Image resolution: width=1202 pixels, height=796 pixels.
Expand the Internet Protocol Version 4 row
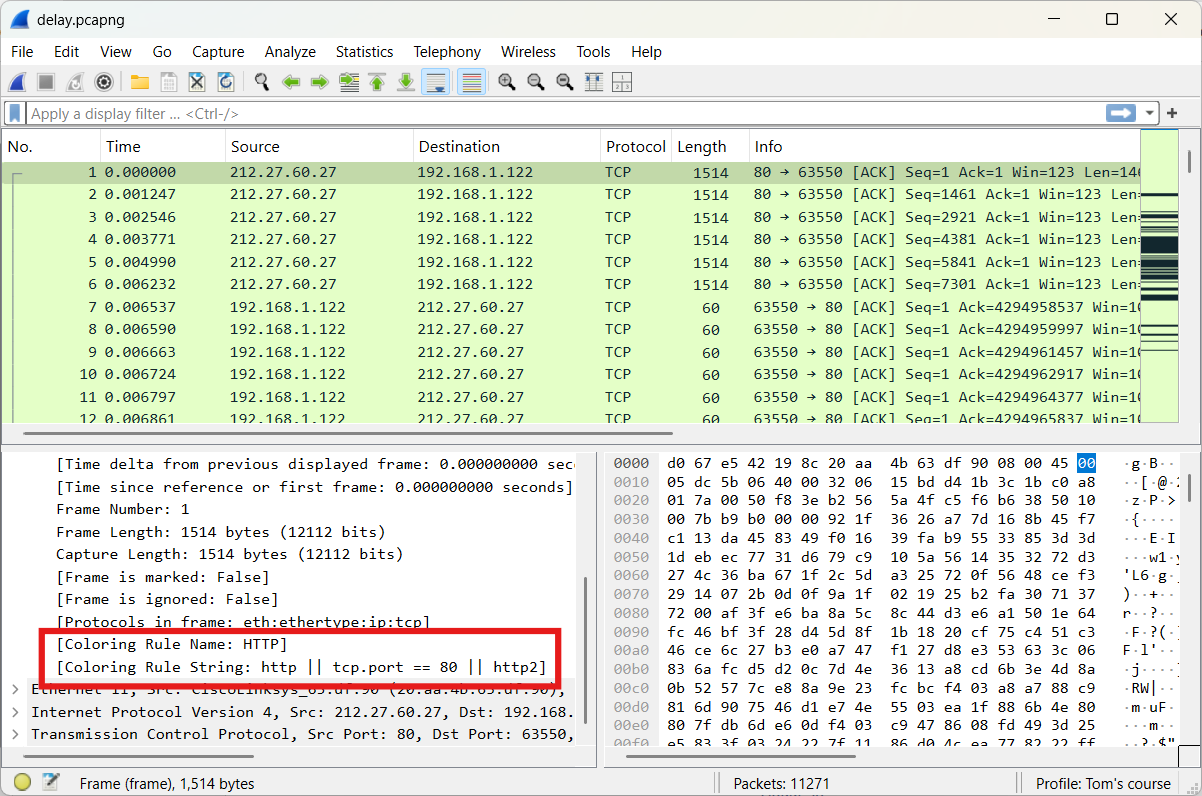[16, 712]
